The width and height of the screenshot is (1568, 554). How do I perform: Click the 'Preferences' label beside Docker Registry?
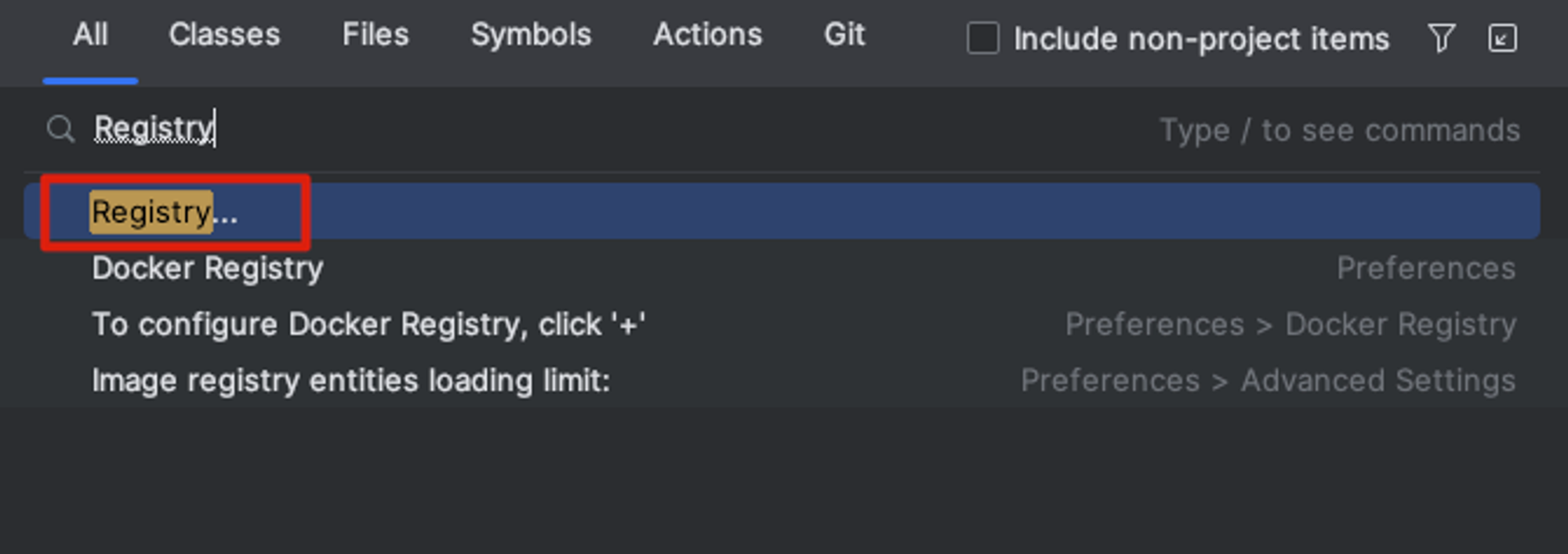1426,269
